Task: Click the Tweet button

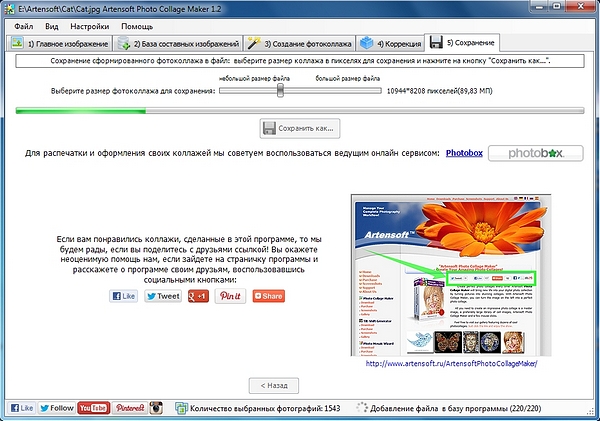Action: coord(163,296)
